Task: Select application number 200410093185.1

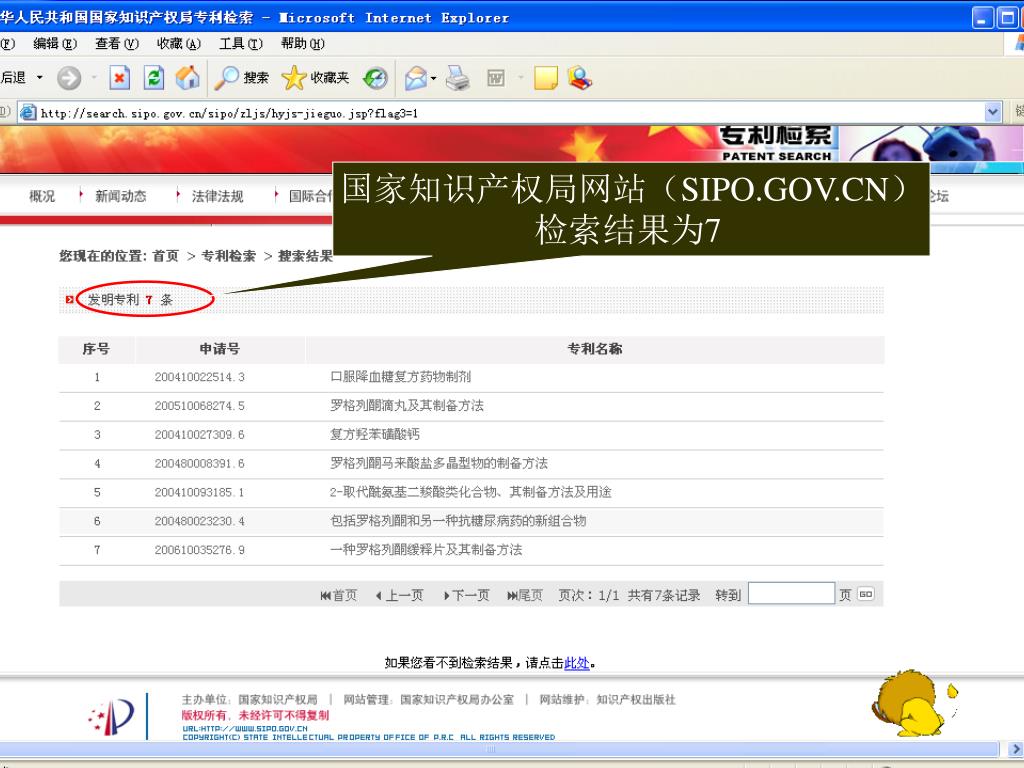Action: pos(200,492)
